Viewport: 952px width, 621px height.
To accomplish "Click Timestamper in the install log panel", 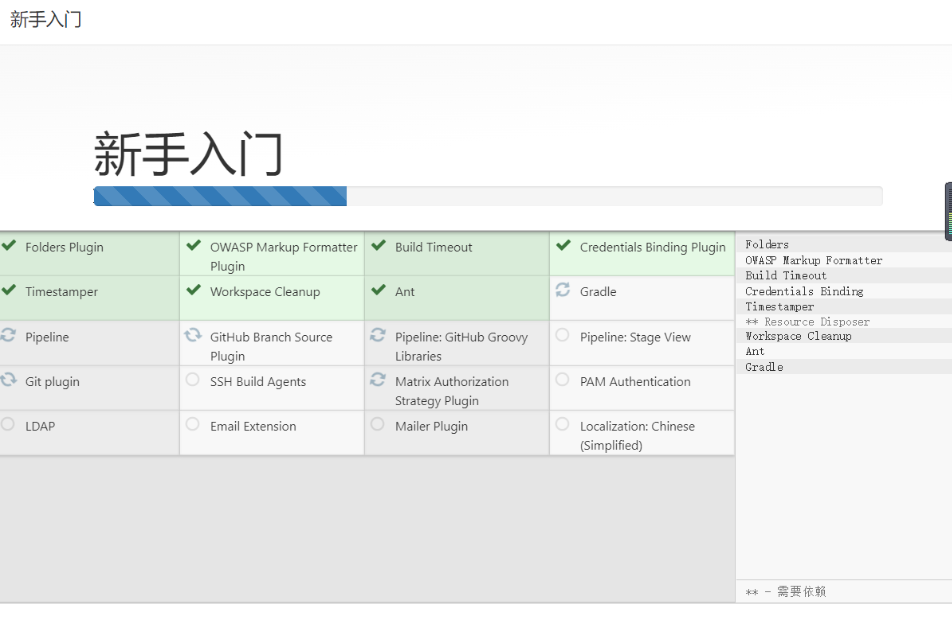I will tap(780, 307).
